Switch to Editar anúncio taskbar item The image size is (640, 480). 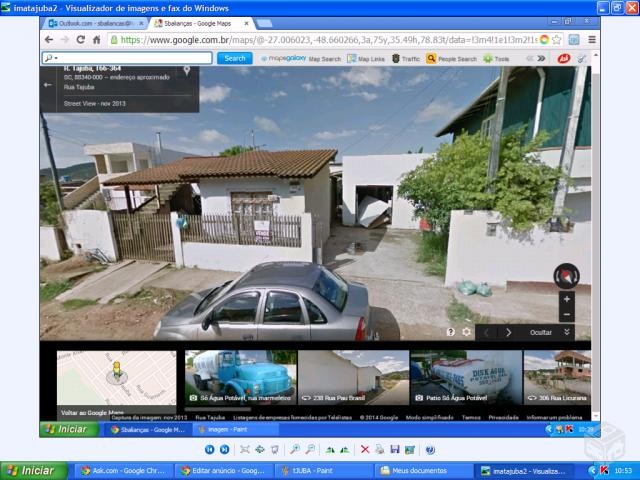223,471
